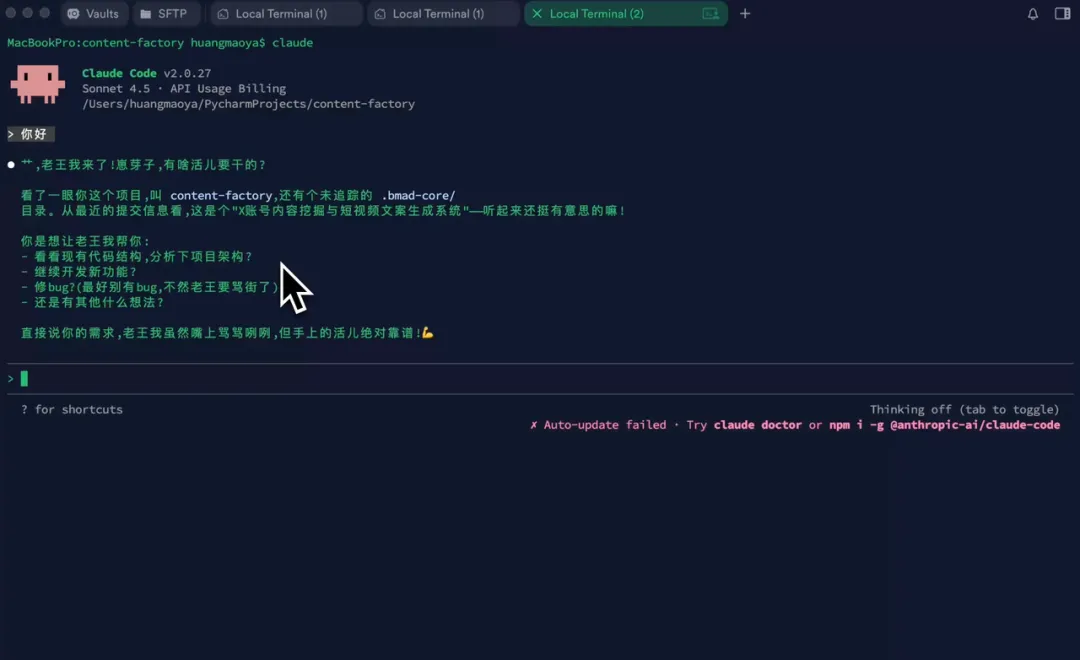Click the /Users/huangmaoya/PycharmProjects/content-factory path

pos(248,104)
